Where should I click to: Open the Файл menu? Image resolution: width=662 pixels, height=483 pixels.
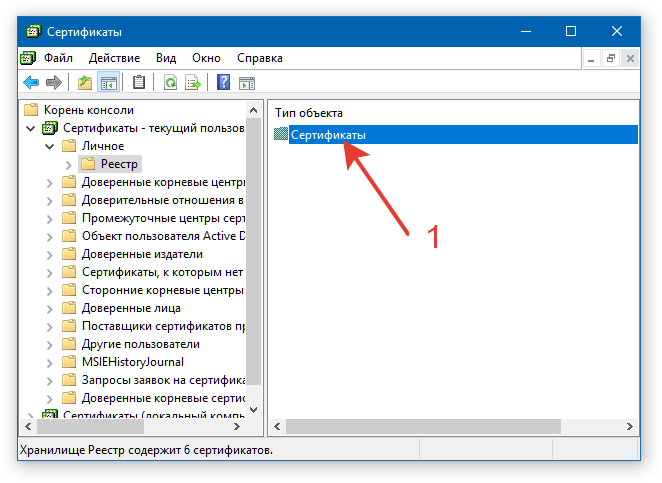(58, 58)
